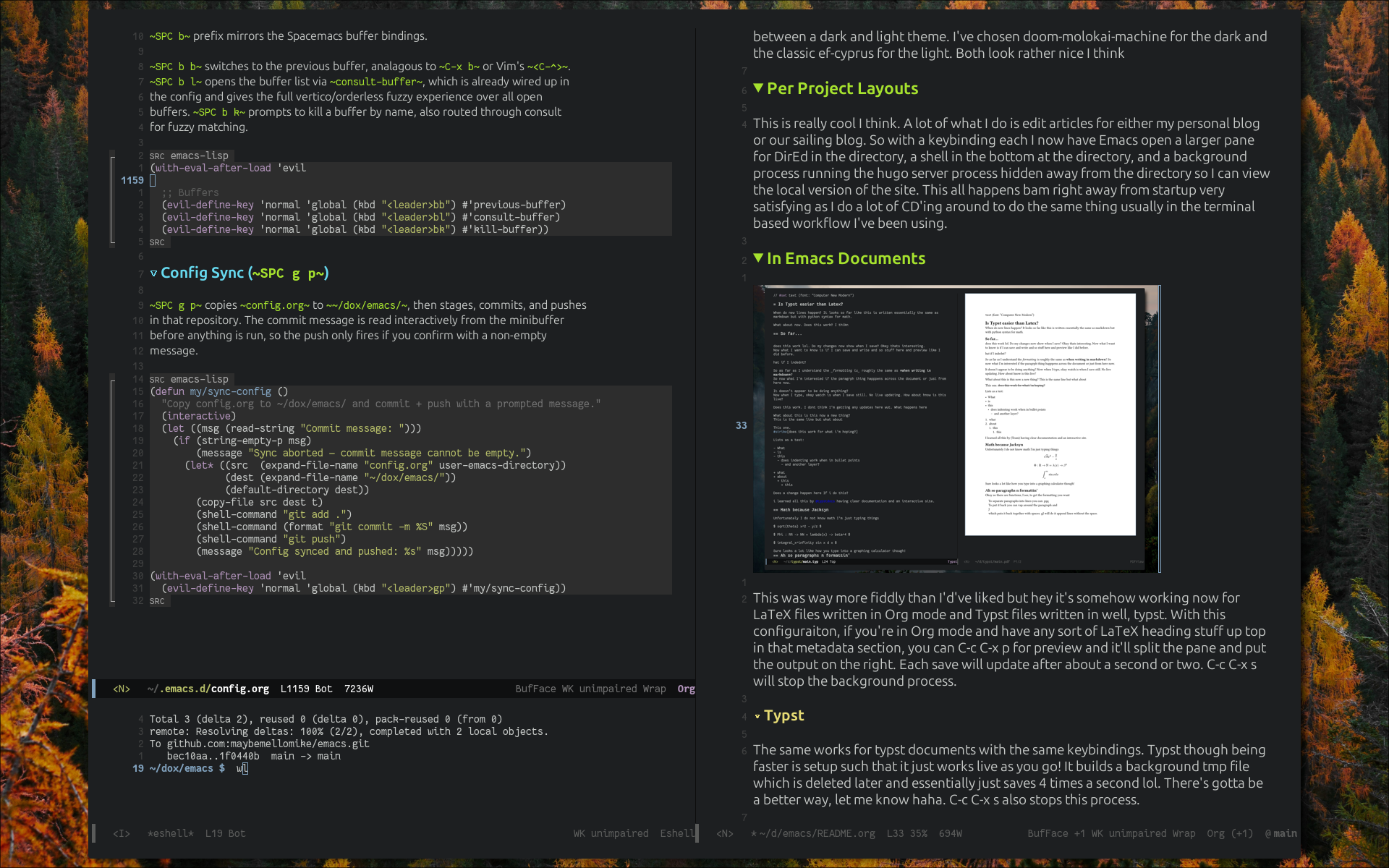Select the README.org buffer name in the modeline

(x=814, y=833)
